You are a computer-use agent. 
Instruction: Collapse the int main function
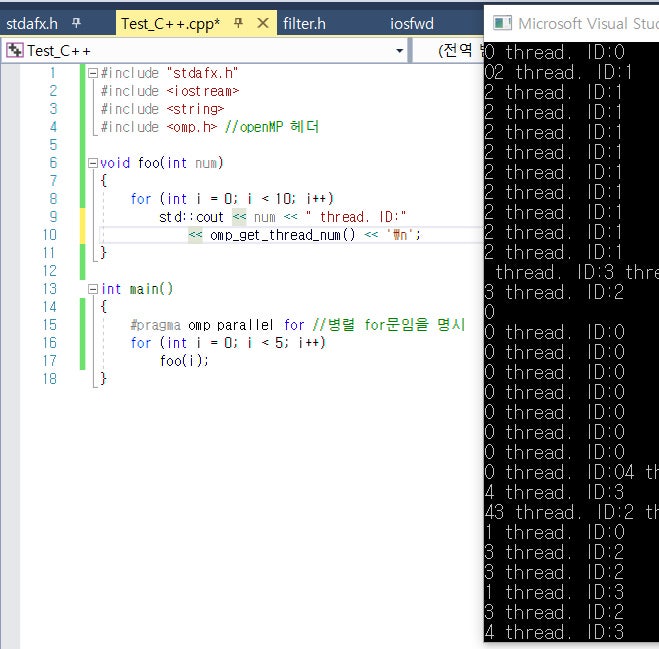point(92,289)
